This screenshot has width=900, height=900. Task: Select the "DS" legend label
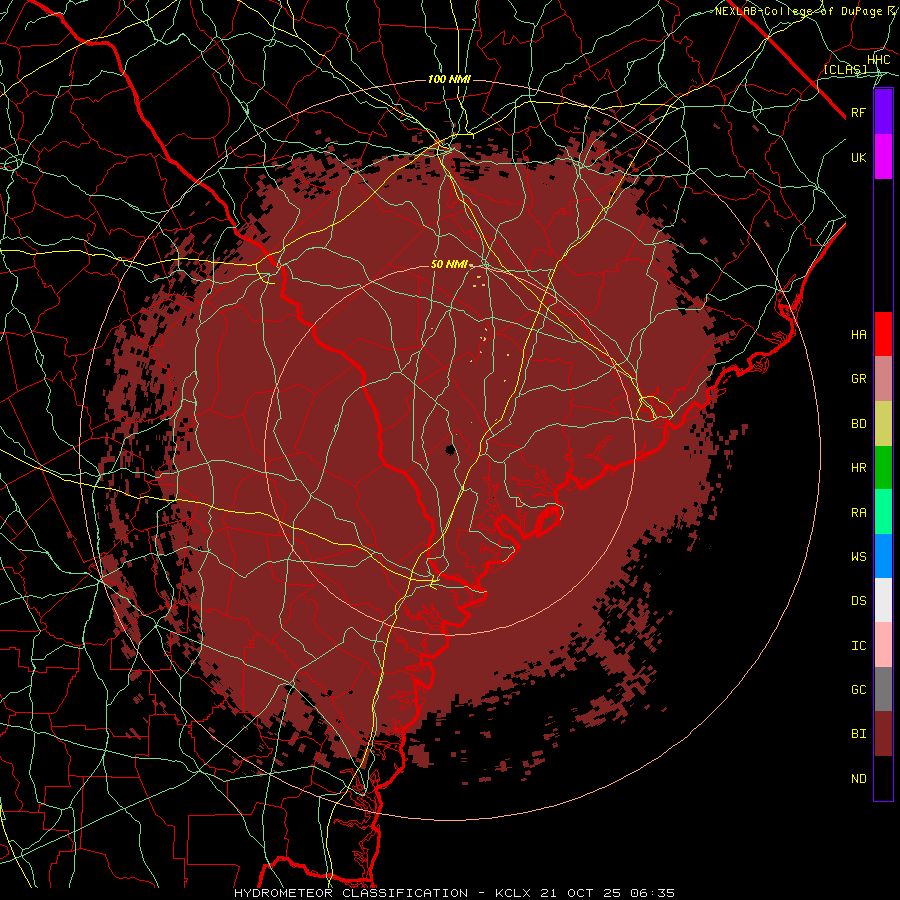[859, 601]
